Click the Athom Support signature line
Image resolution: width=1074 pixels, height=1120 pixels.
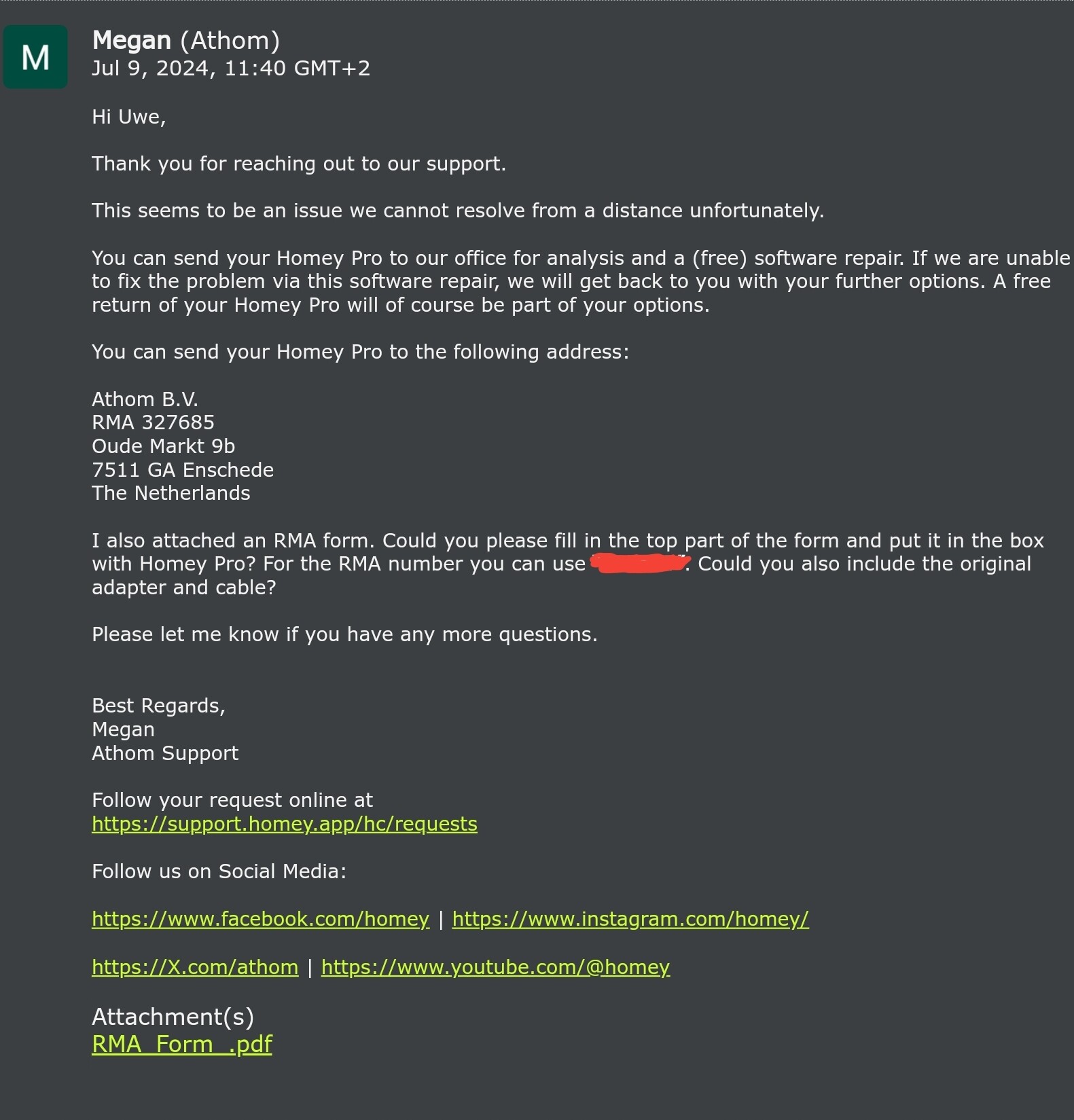[x=165, y=753]
